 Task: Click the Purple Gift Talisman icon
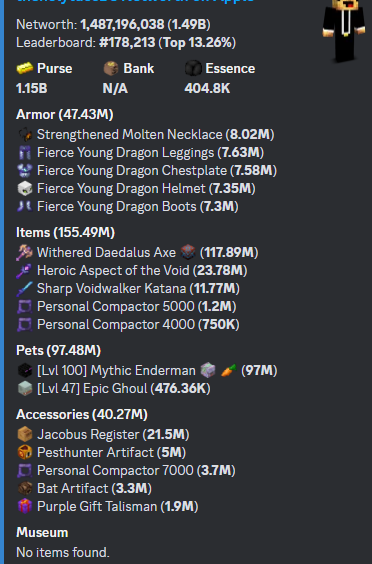25,506
